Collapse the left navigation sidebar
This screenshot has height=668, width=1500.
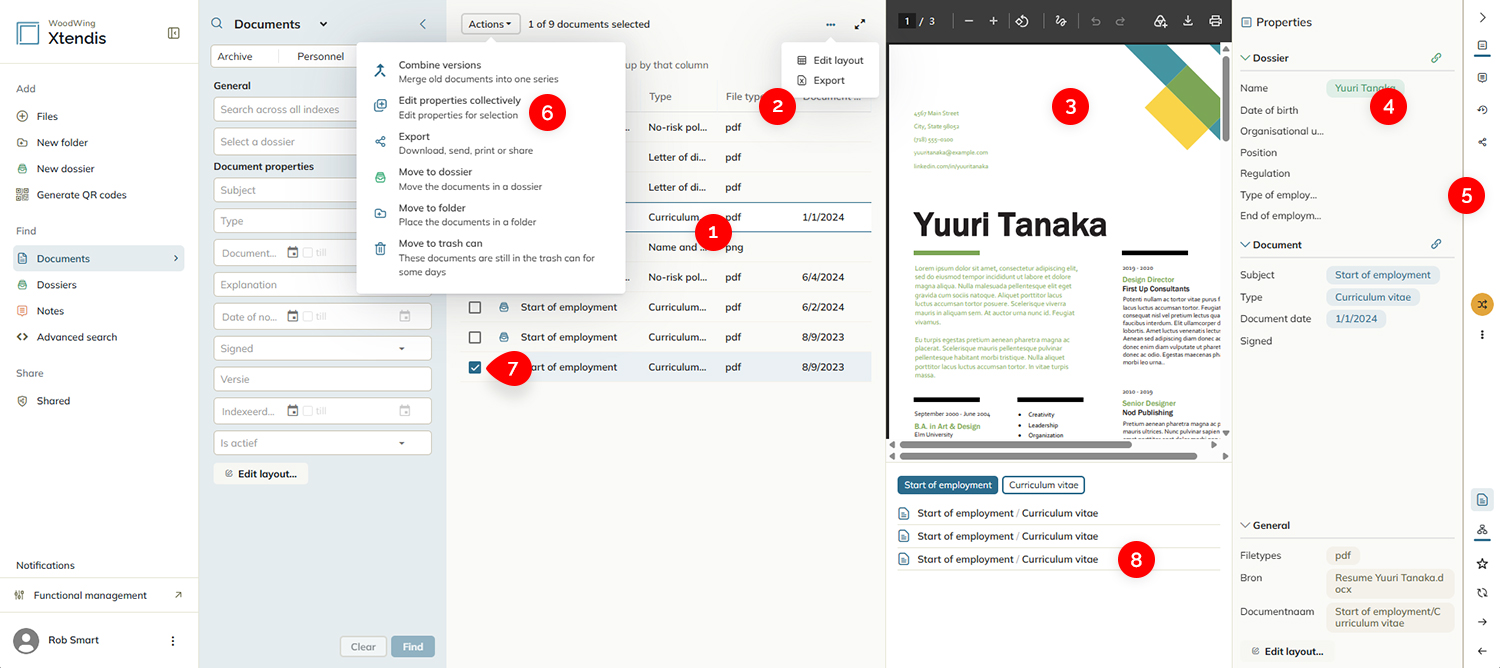click(174, 33)
